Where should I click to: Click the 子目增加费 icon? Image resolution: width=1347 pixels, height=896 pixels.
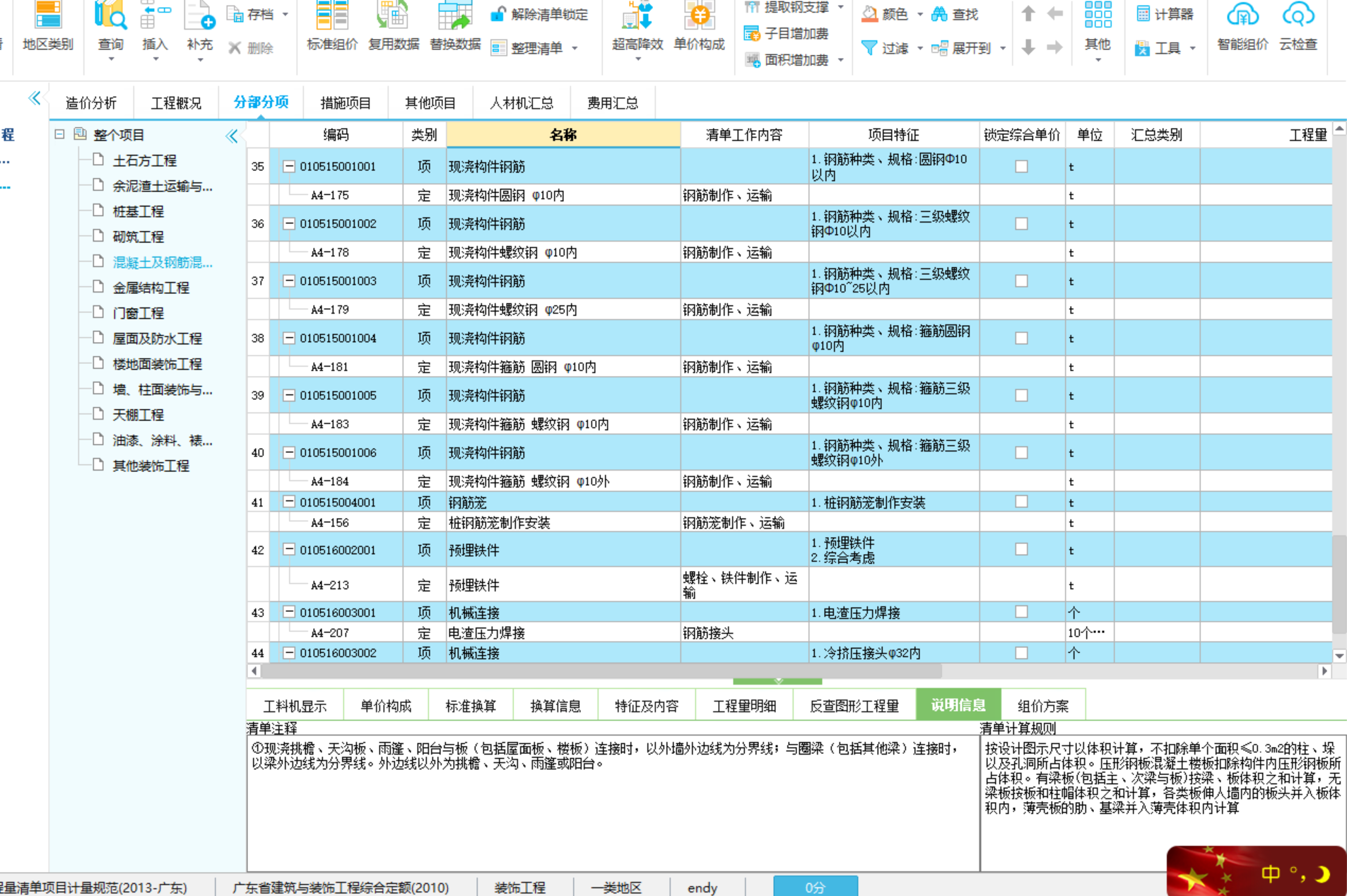pos(752,33)
